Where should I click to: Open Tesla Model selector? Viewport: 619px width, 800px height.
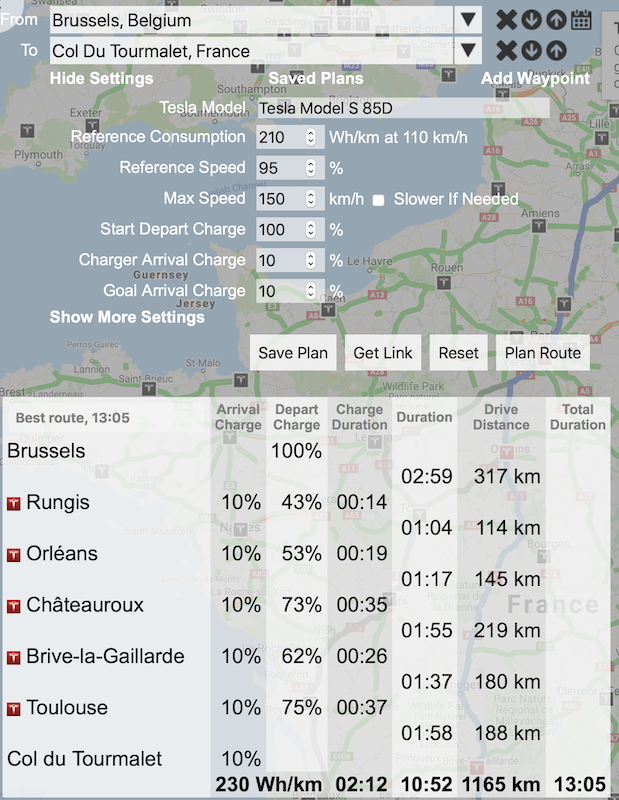click(x=403, y=108)
